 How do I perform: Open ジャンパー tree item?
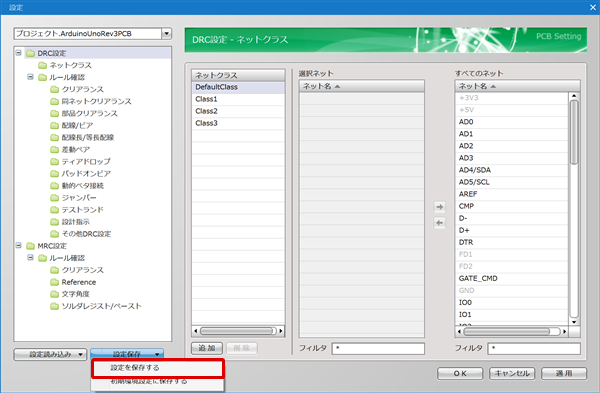(79, 198)
